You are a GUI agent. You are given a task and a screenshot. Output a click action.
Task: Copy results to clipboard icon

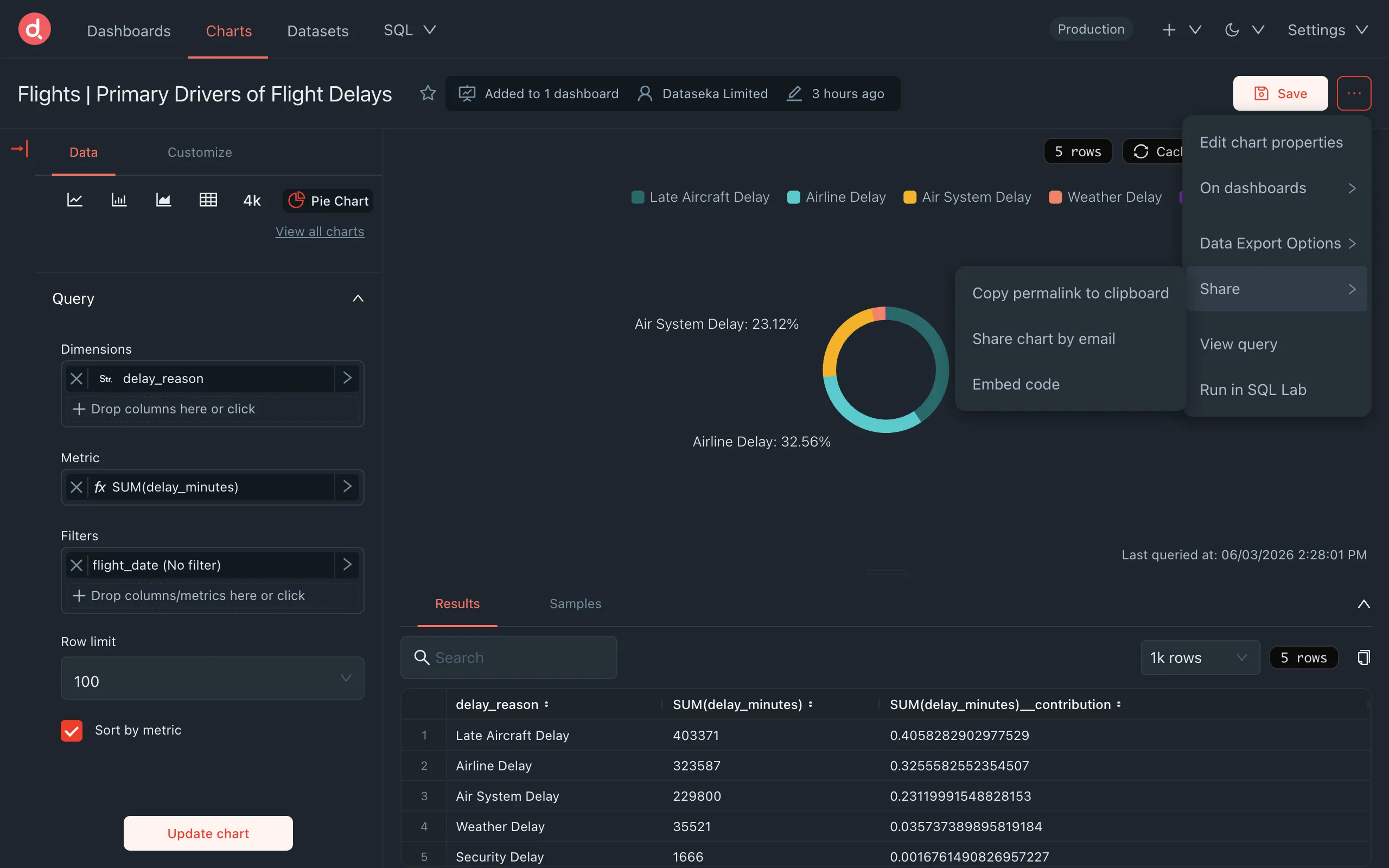tap(1363, 658)
